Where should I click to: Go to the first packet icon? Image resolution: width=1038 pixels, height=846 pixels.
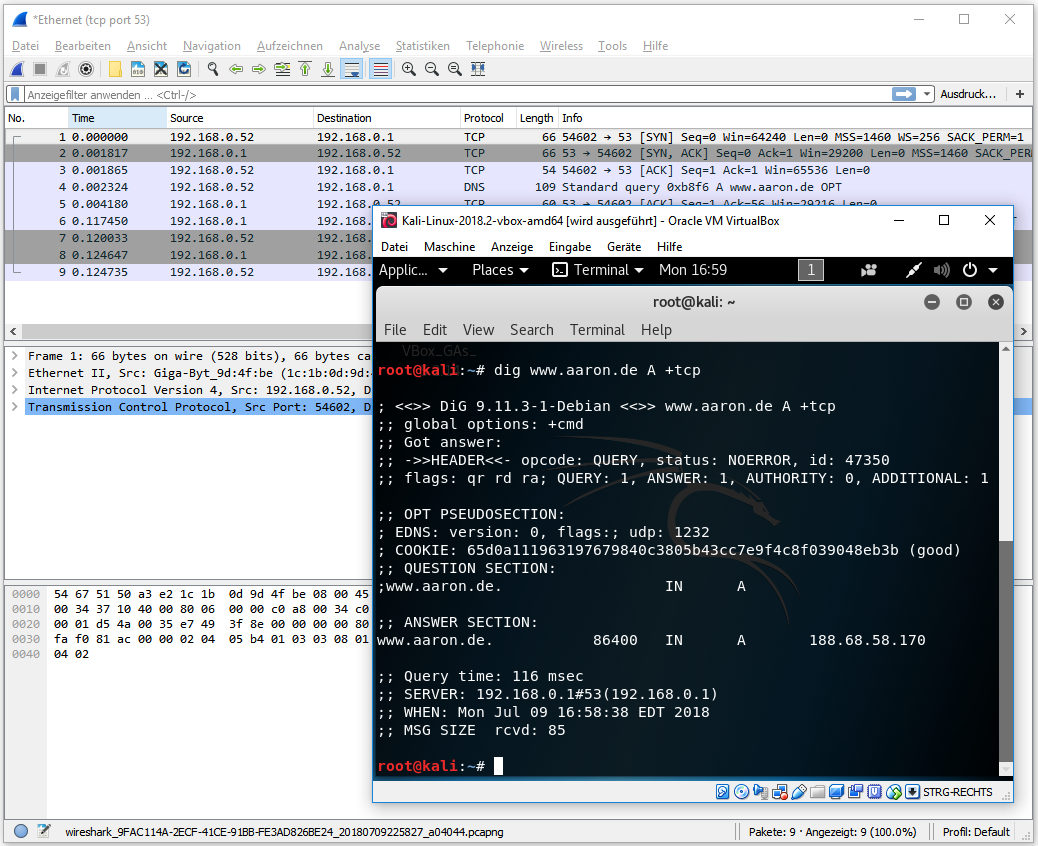(x=305, y=69)
